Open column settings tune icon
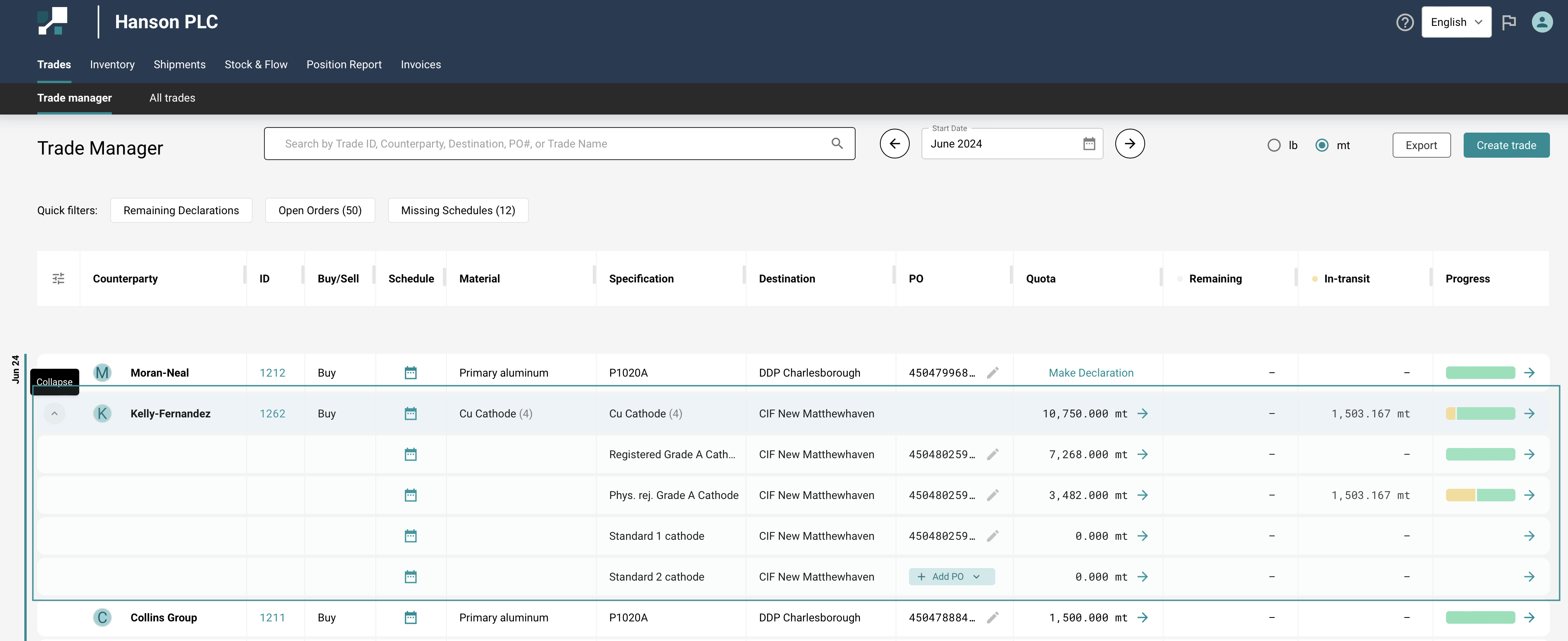The image size is (1568, 641). pyautogui.click(x=58, y=279)
